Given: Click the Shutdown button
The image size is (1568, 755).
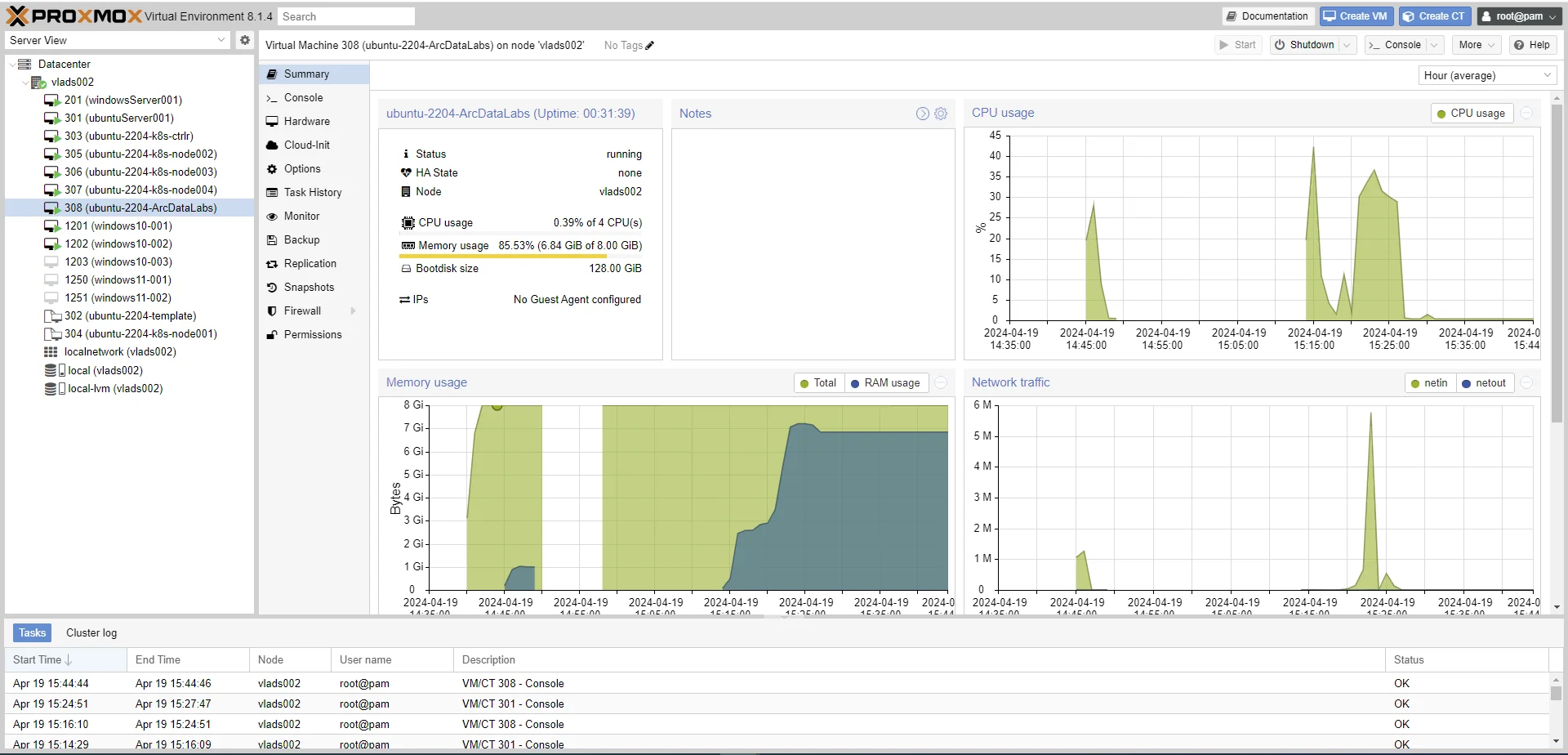Looking at the screenshot, I should click(x=1304, y=45).
